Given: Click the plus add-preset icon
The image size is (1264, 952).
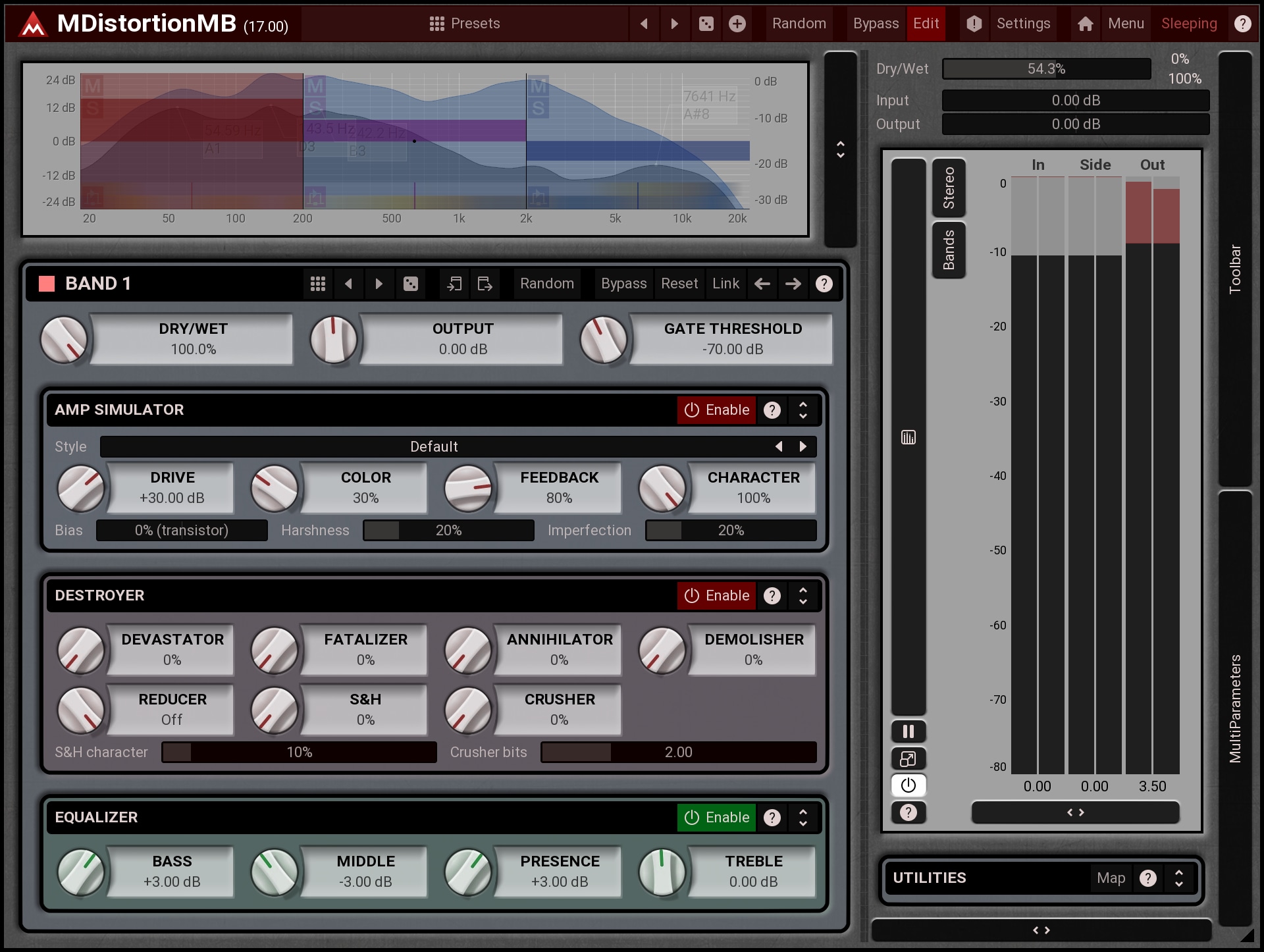Looking at the screenshot, I should 737,24.
